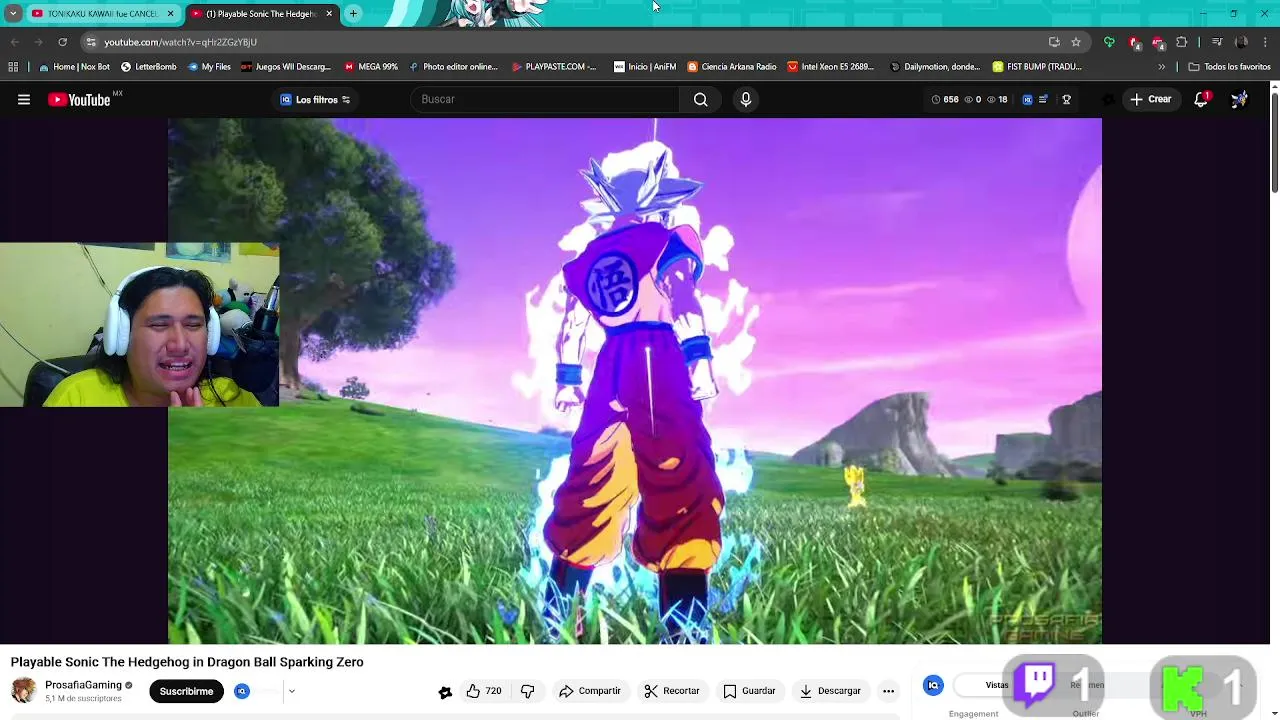Open the YouTube hamburger guide menu
1280x720 pixels.
pyautogui.click(x=24, y=99)
